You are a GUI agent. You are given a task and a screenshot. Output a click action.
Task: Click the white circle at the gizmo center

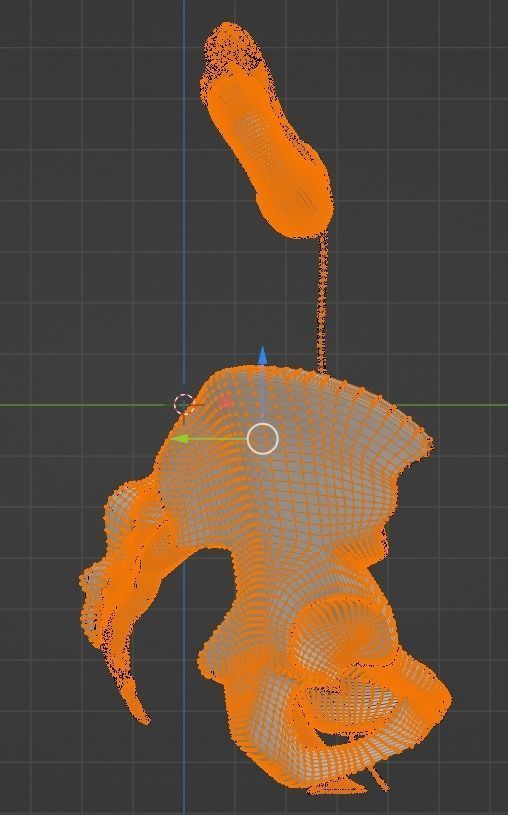pyautogui.click(x=263, y=439)
